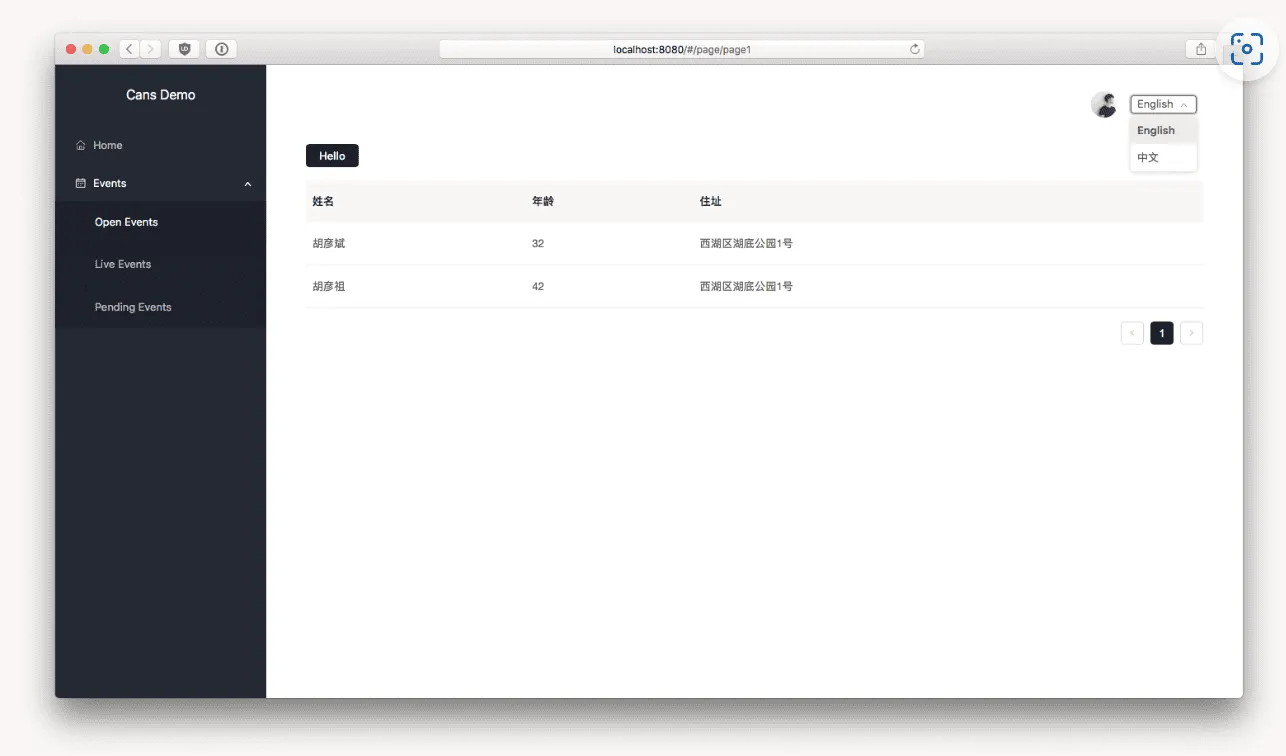The image size is (1286, 756).
Task: Open the Live Events menu item
Action: tap(123, 265)
